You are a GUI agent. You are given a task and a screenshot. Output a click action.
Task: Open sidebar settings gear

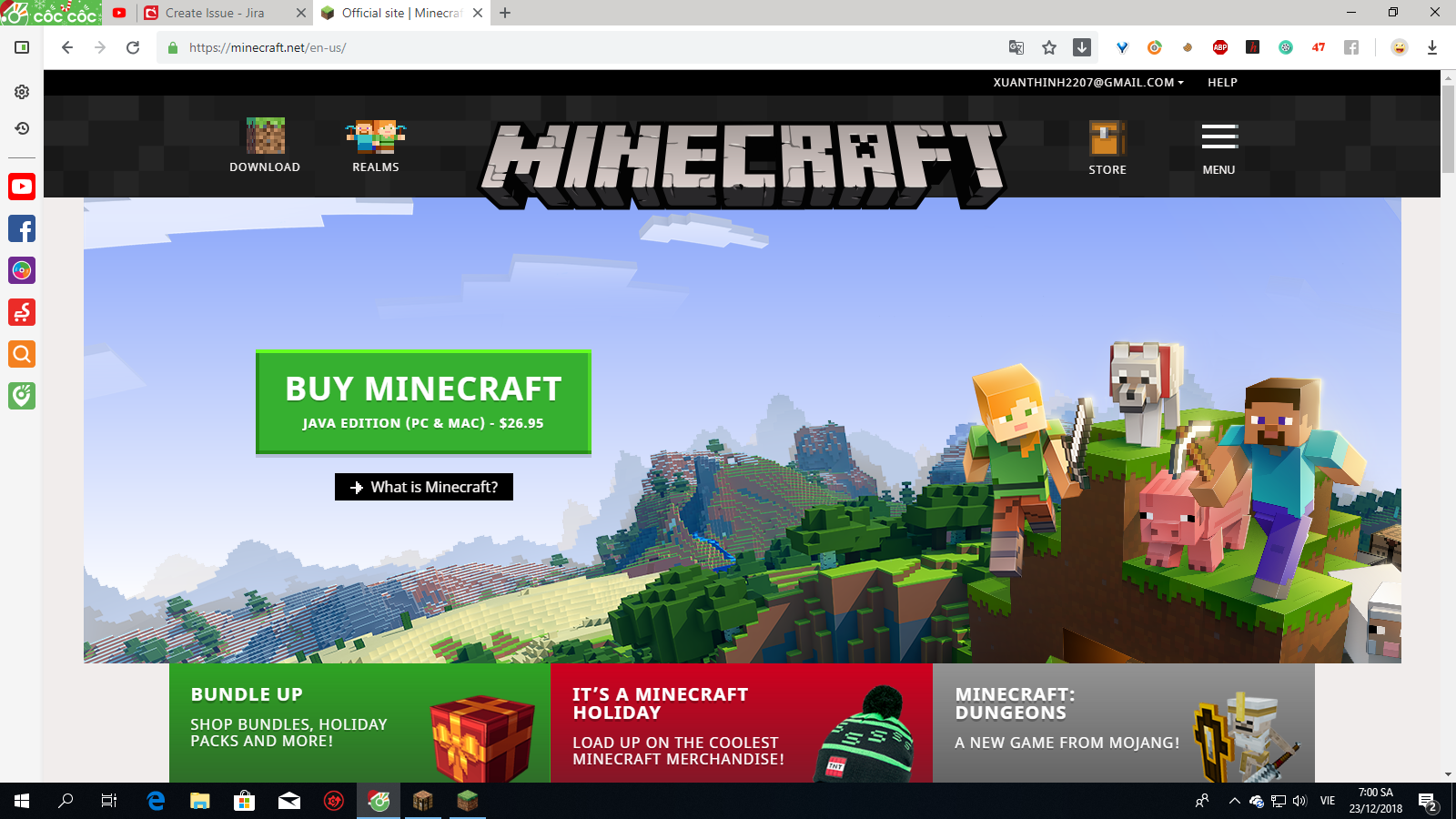[x=22, y=92]
